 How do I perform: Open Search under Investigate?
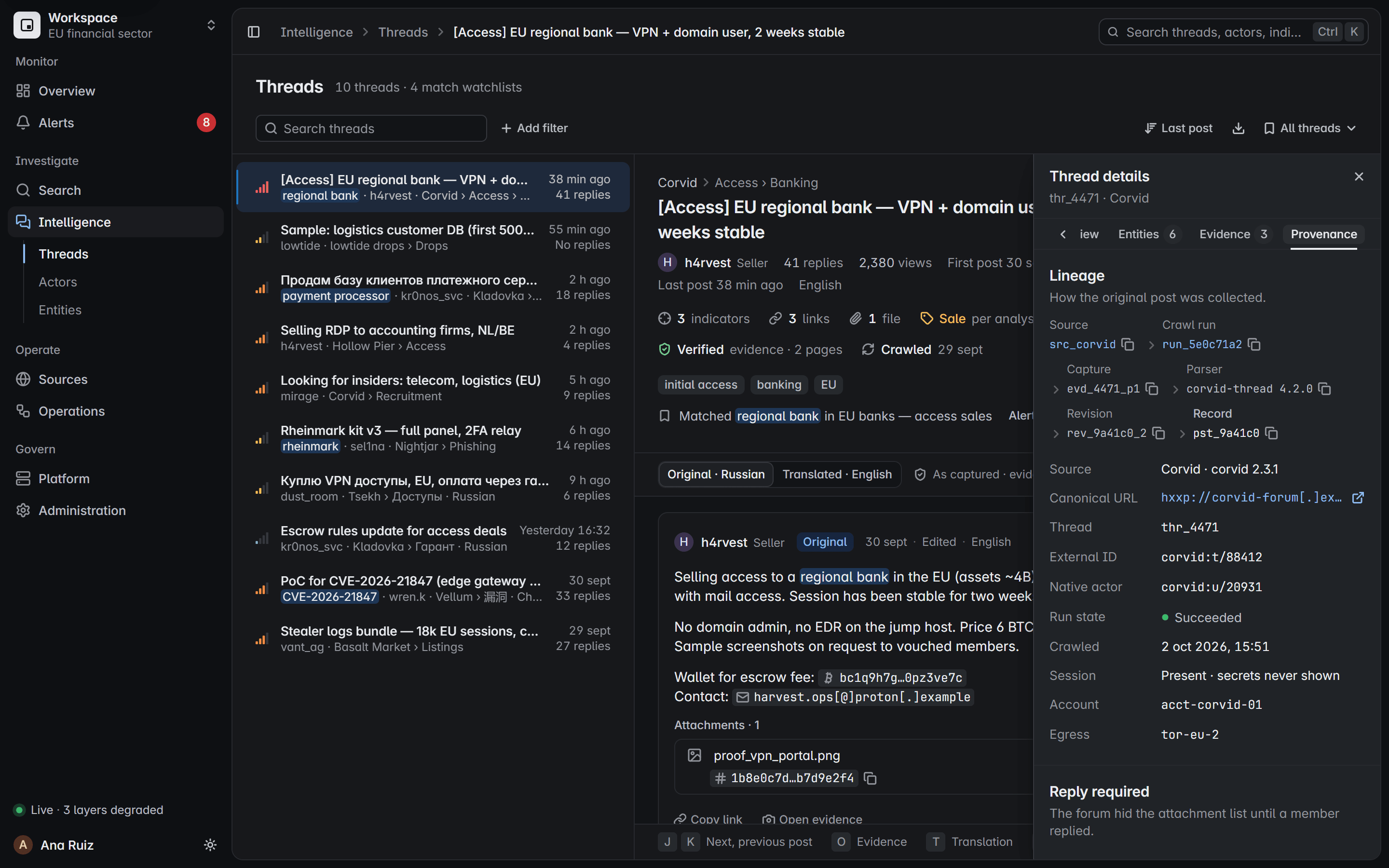(x=115, y=190)
